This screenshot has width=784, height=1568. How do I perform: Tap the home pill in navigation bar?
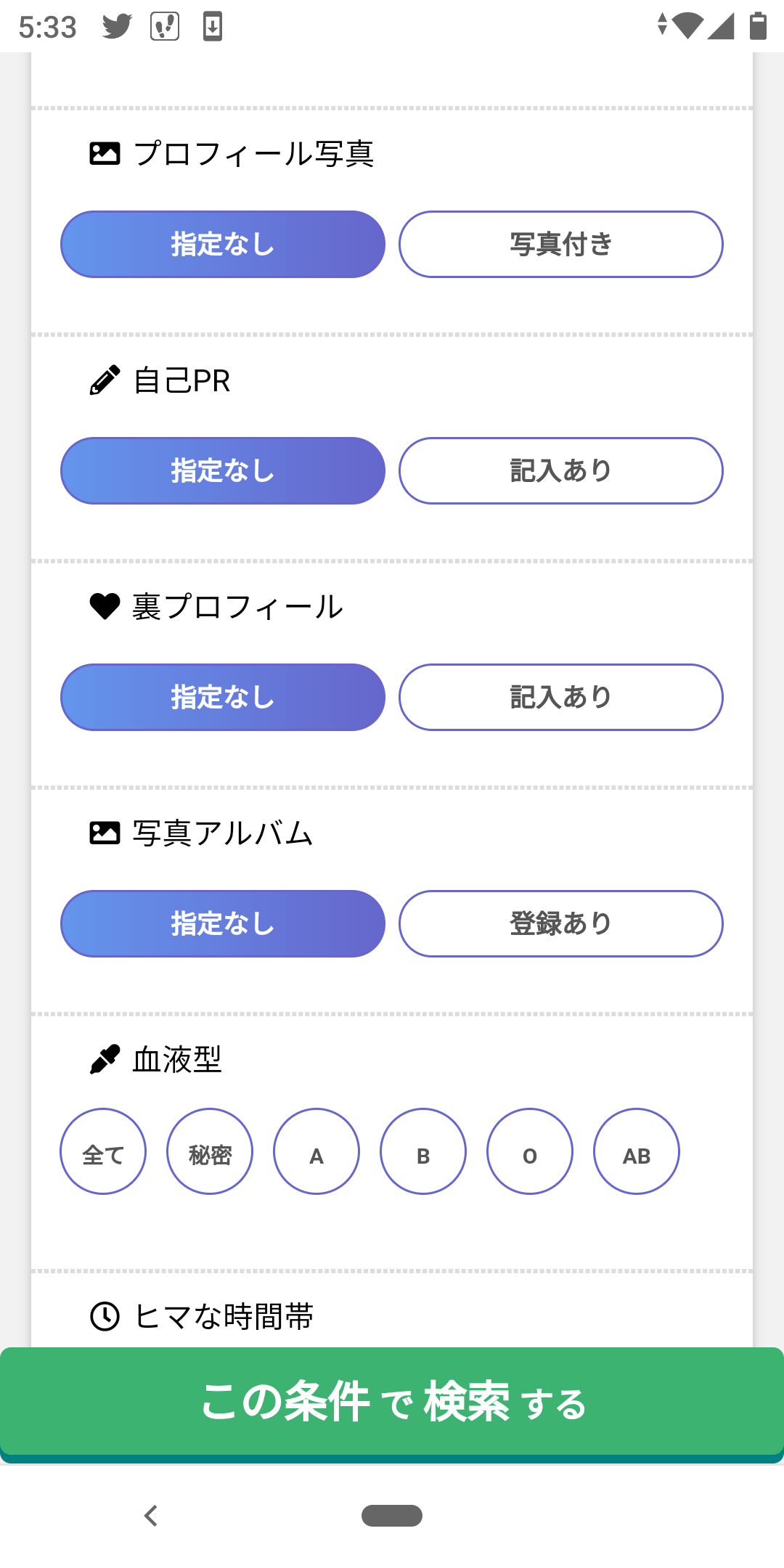[392, 1516]
